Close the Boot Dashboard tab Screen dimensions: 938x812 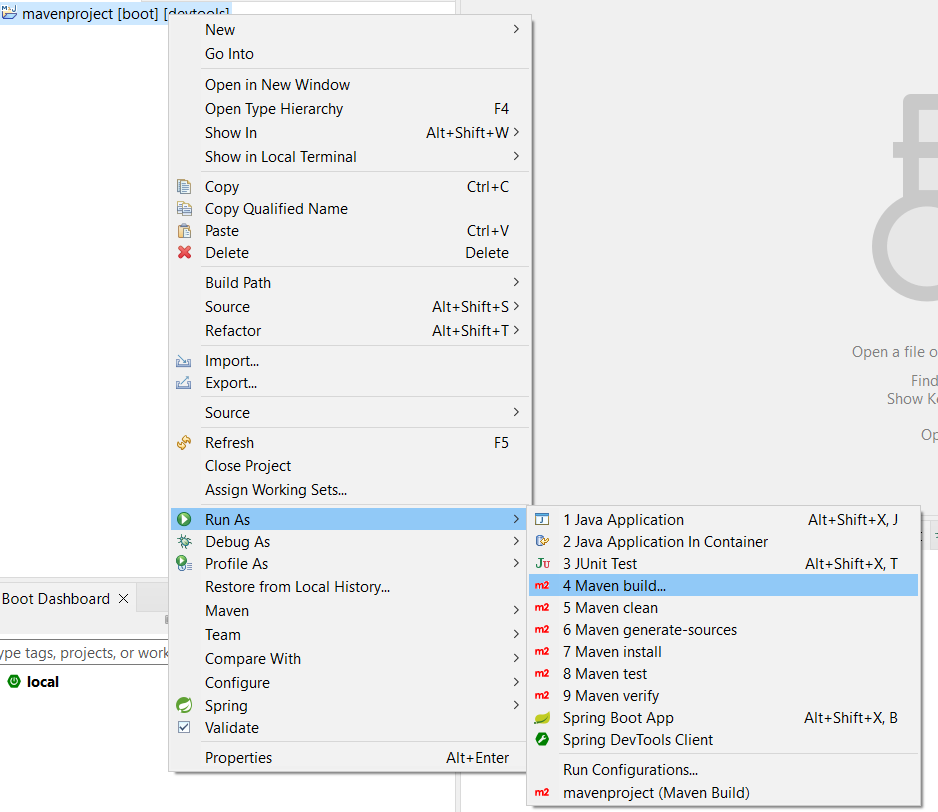tap(124, 598)
